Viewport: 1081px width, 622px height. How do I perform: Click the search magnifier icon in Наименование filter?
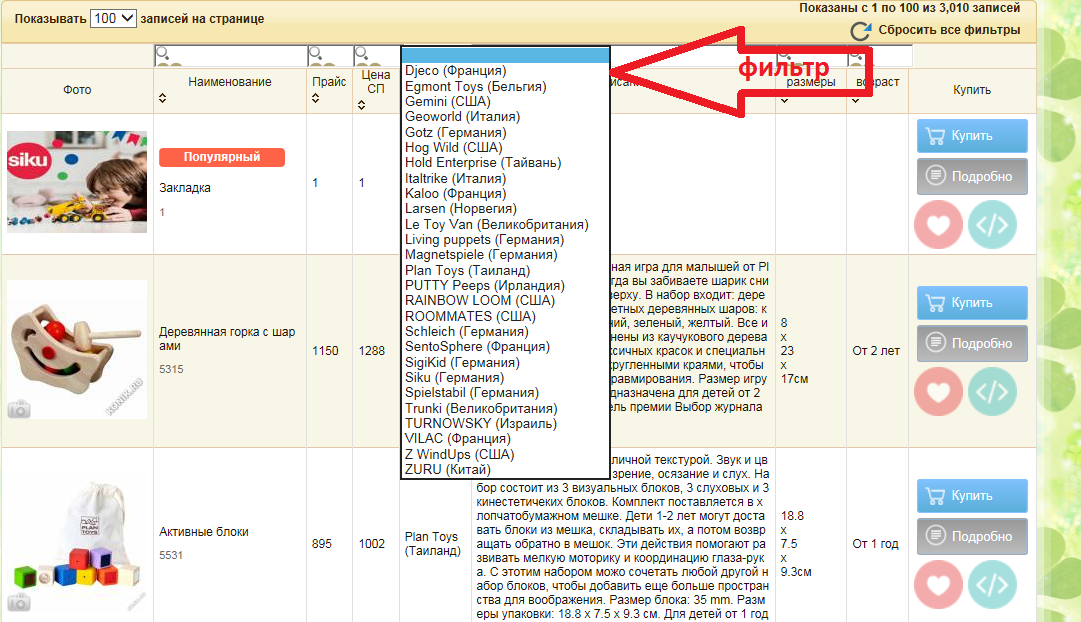pyautogui.click(x=162, y=52)
